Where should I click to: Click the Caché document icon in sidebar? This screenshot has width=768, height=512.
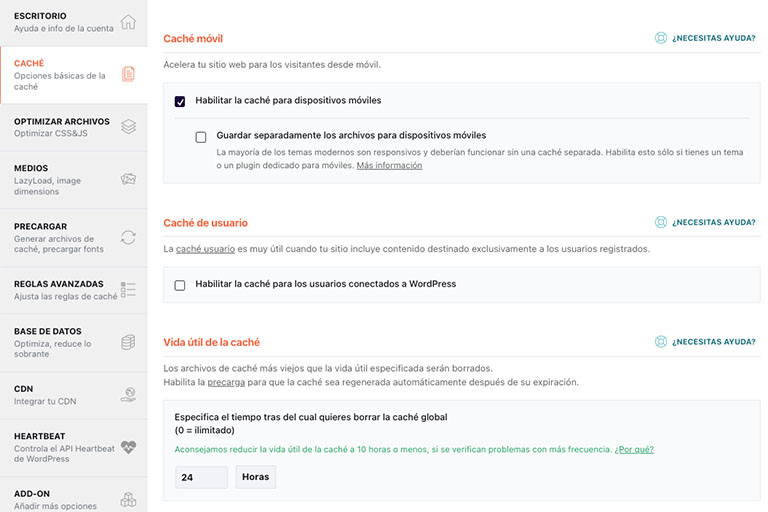tap(128, 74)
